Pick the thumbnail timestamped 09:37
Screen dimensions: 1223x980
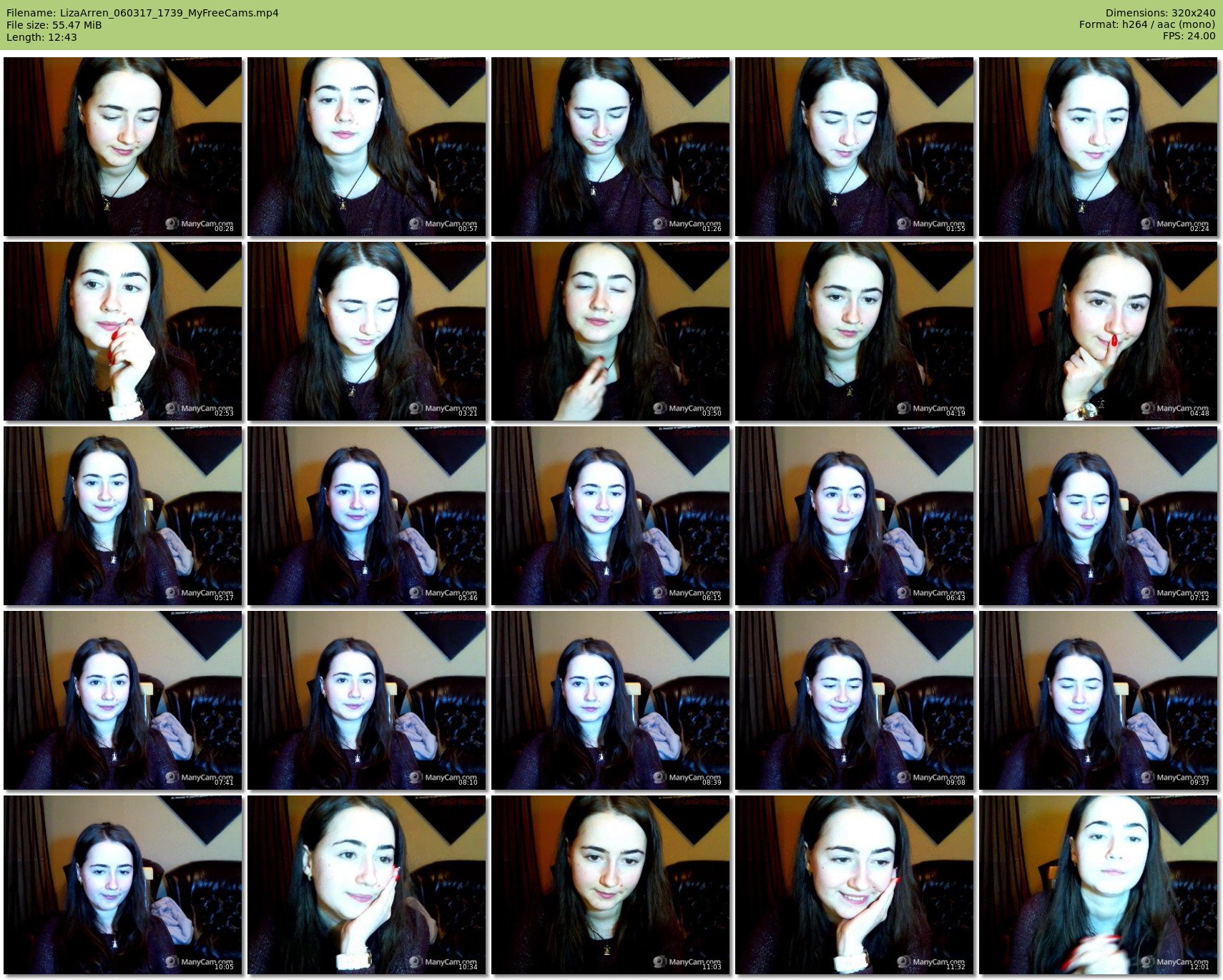(1099, 700)
